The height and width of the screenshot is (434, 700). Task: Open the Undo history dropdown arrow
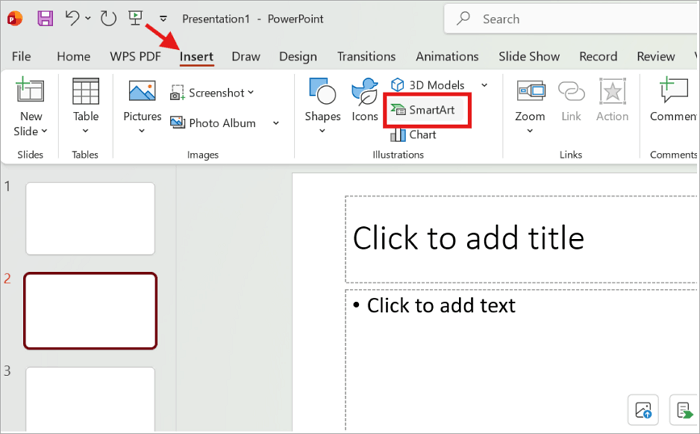point(88,18)
